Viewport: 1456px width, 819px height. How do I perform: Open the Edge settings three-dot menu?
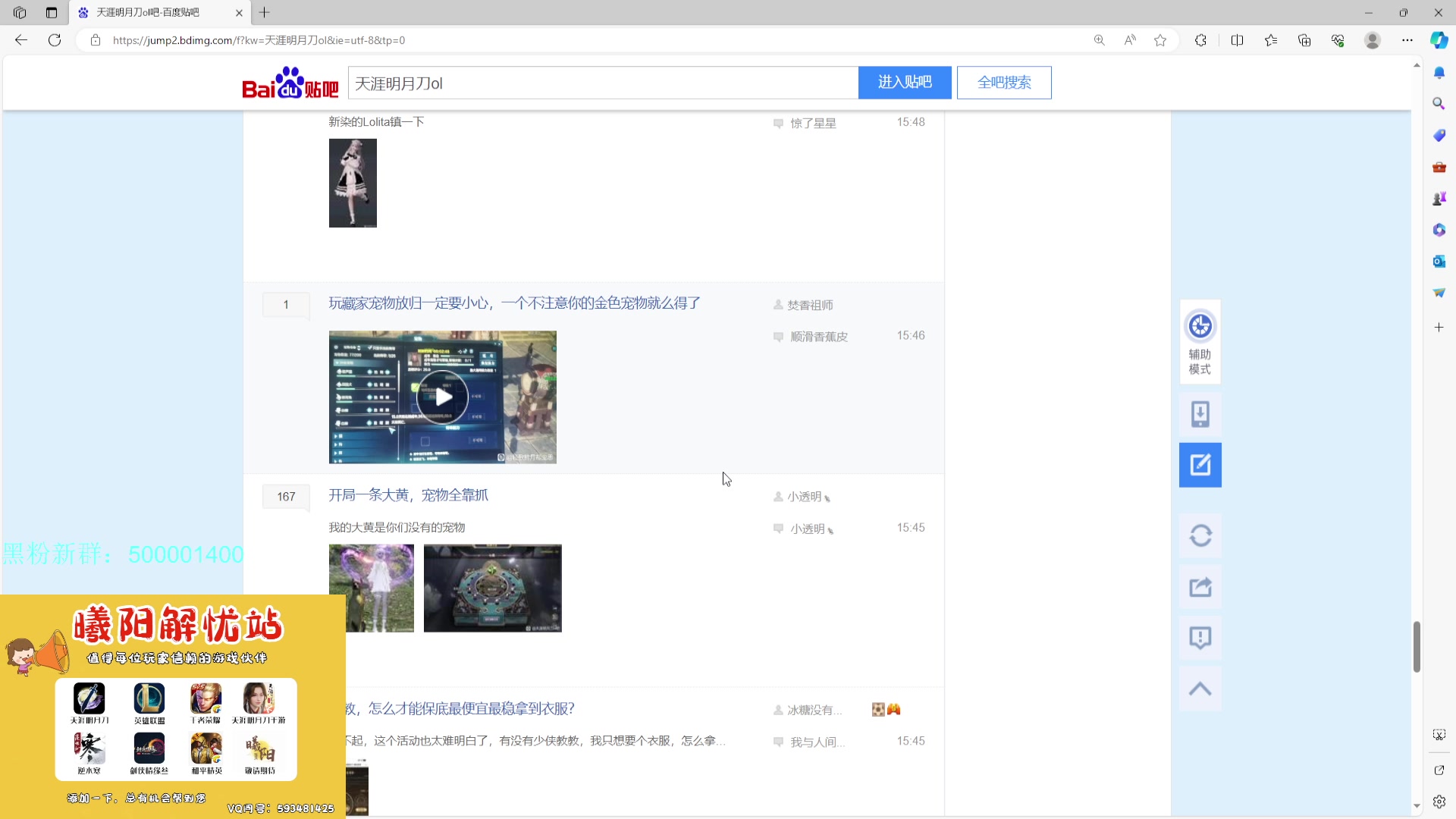[1407, 40]
